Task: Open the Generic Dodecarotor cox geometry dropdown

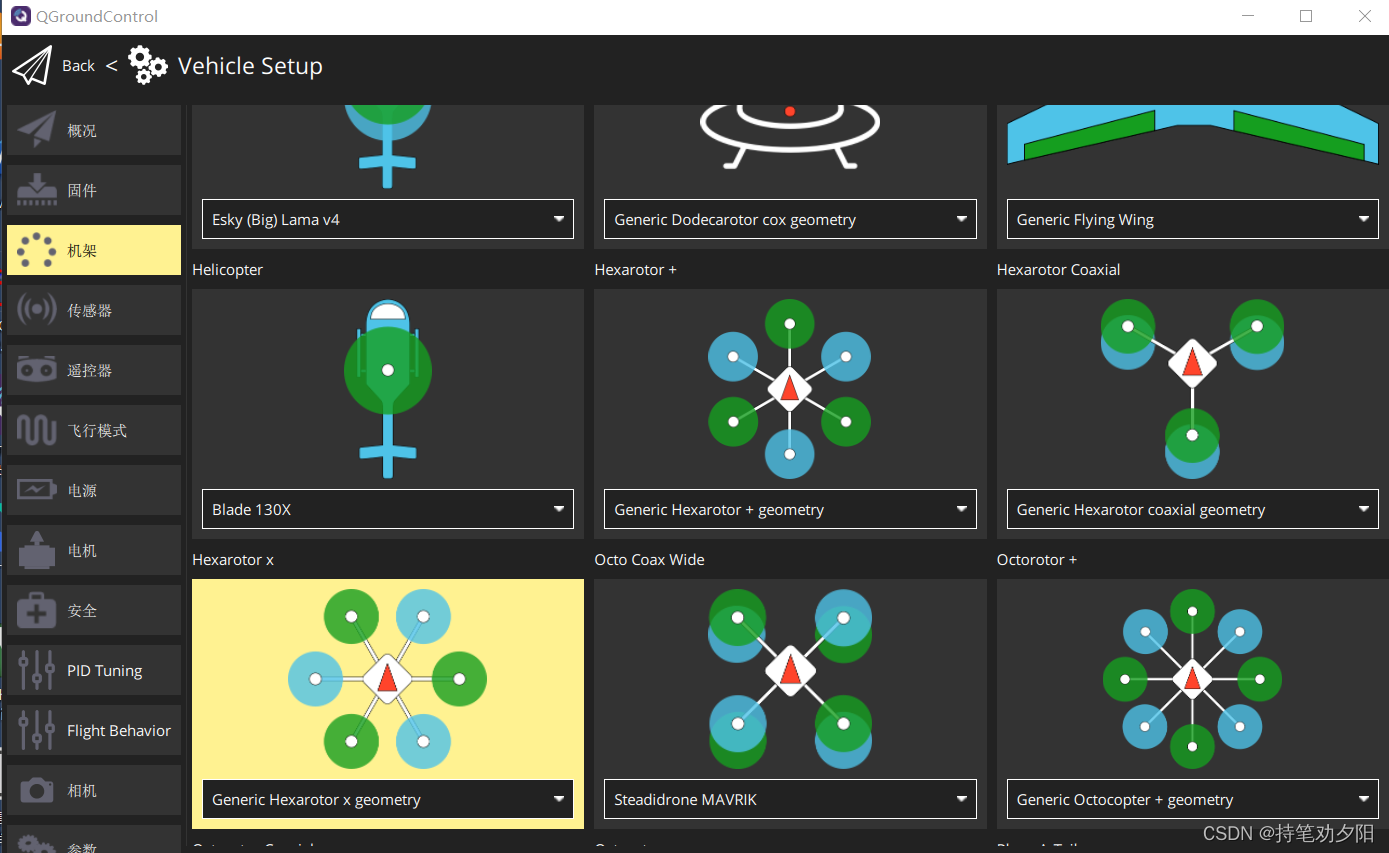Action: pos(790,219)
